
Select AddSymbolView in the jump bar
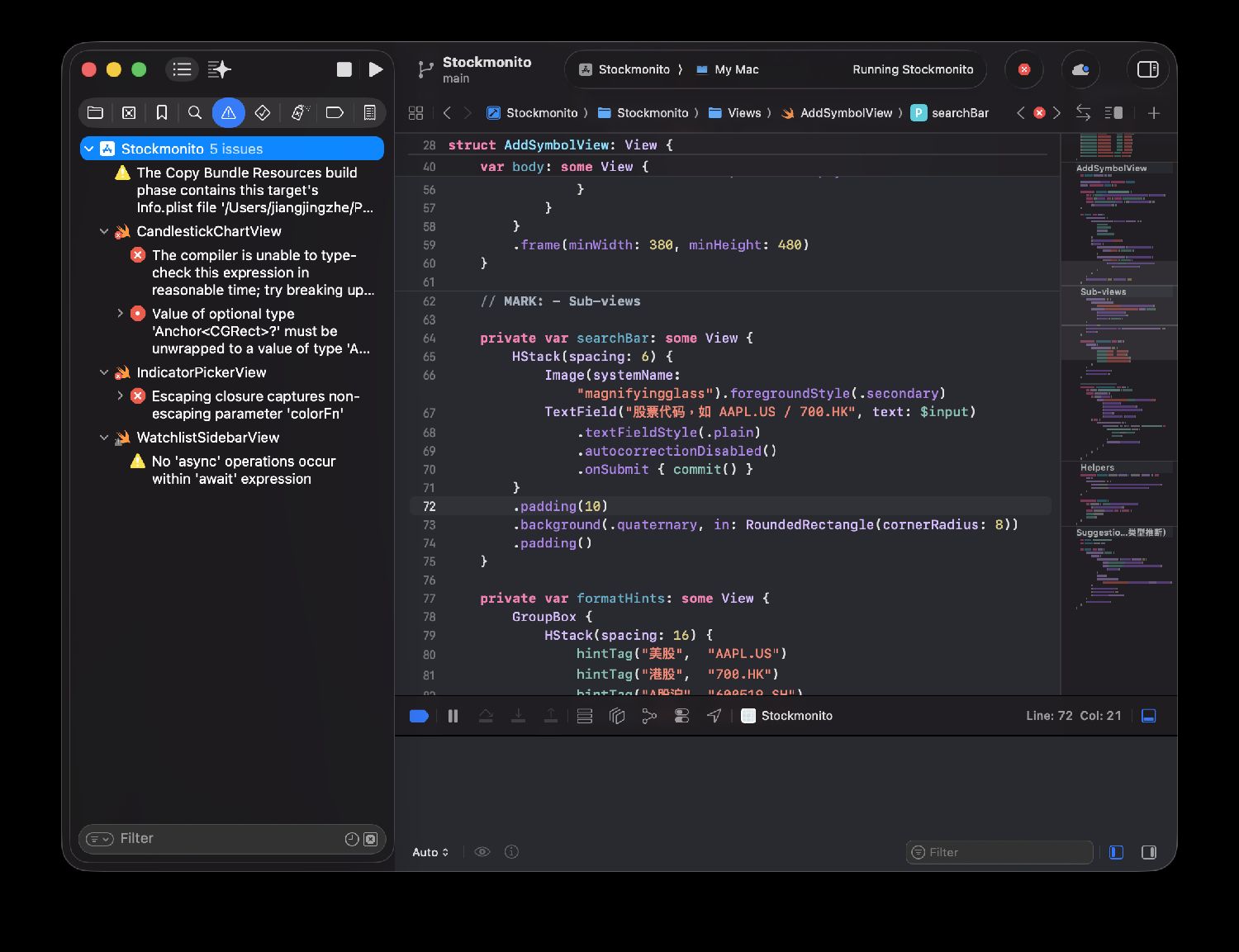pyautogui.click(x=845, y=113)
